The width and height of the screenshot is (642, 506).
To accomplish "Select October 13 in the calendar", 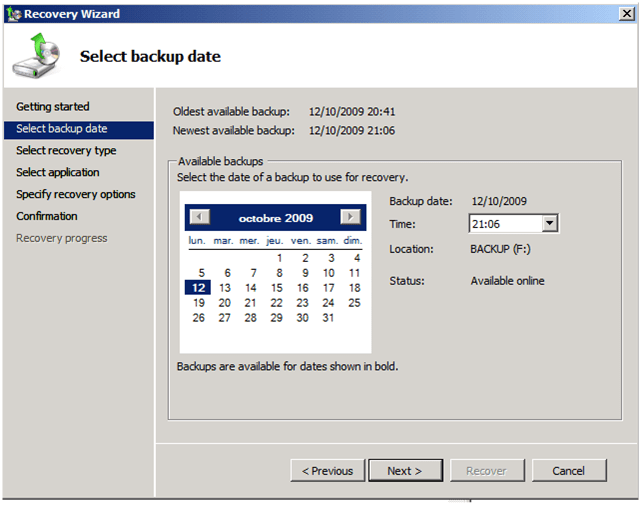I will (224, 288).
